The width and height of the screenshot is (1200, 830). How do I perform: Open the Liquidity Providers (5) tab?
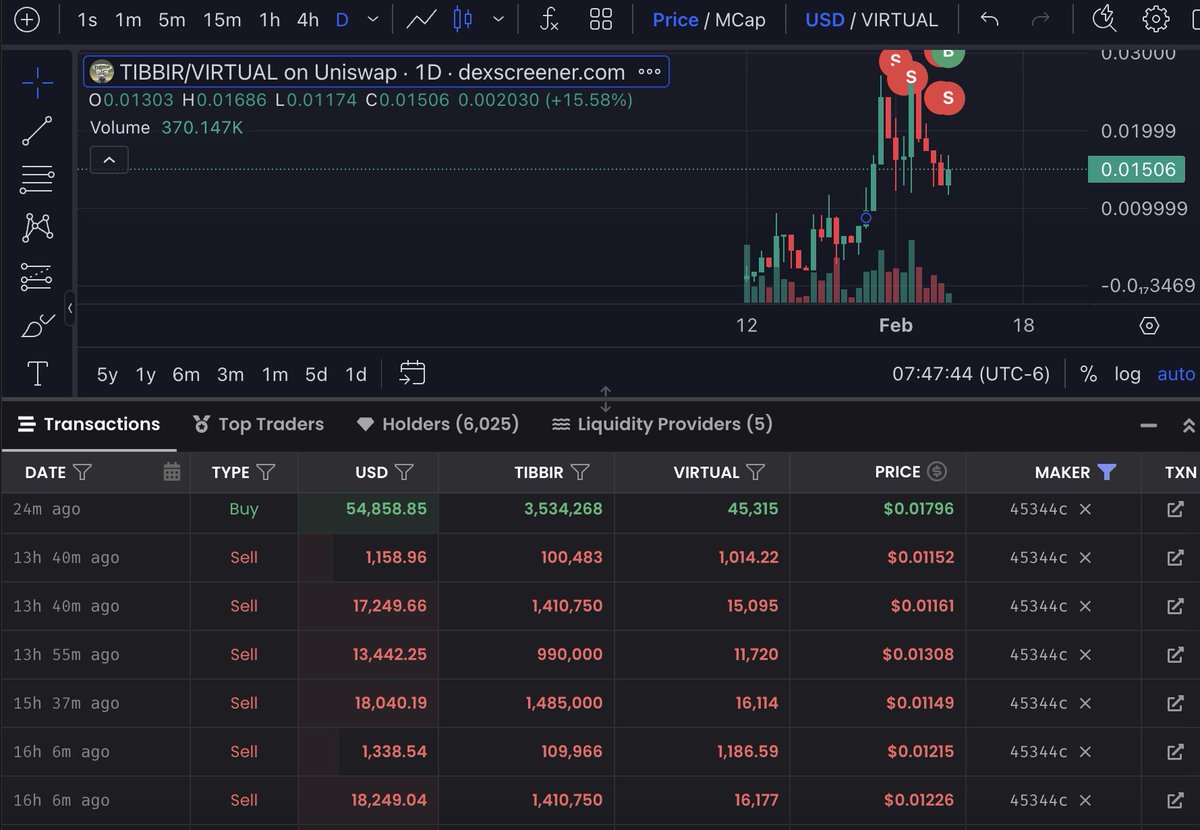pyautogui.click(x=662, y=424)
